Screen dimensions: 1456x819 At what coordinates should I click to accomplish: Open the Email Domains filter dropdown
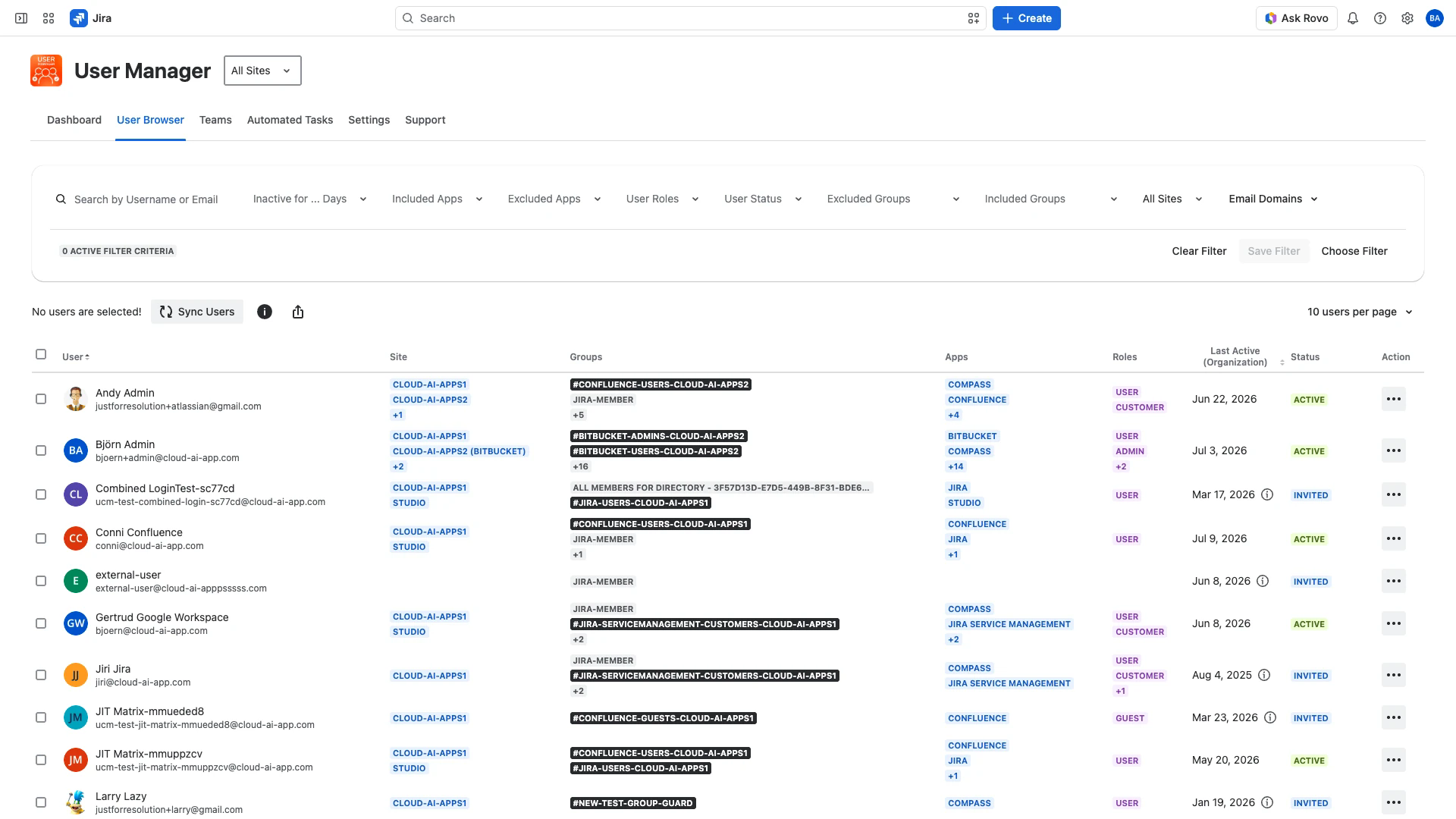click(1274, 199)
